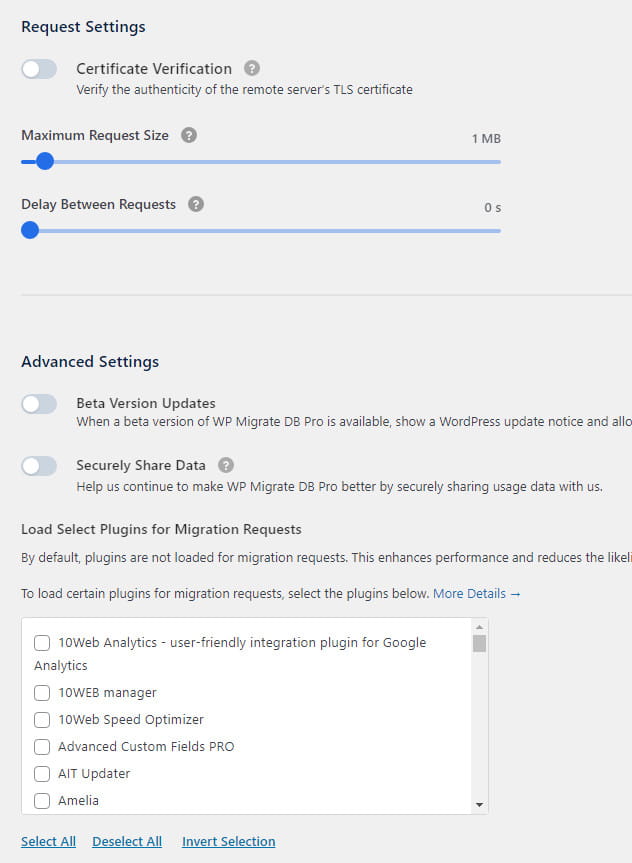Image resolution: width=632 pixels, height=863 pixels.
Task: Click Deselect All
Action: (x=127, y=841)
